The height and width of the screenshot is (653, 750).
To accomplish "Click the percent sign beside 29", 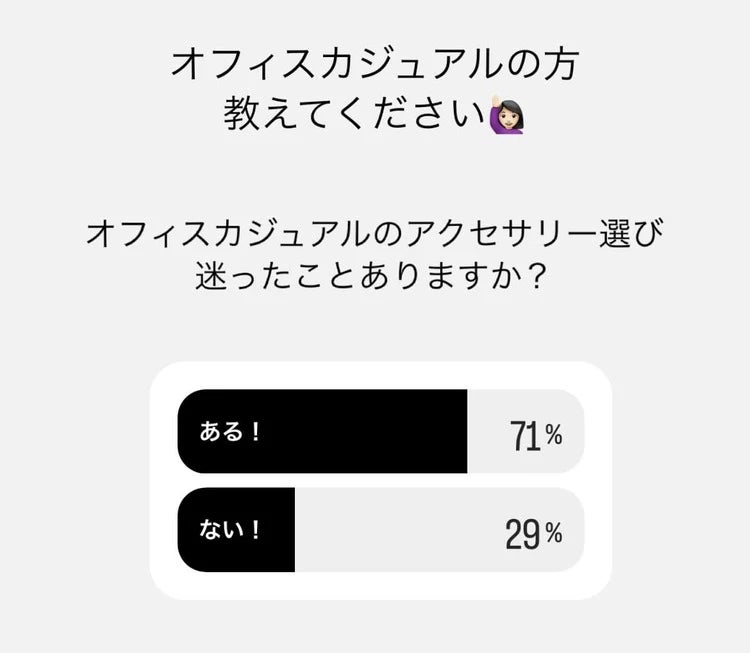I will pos(554,533).
